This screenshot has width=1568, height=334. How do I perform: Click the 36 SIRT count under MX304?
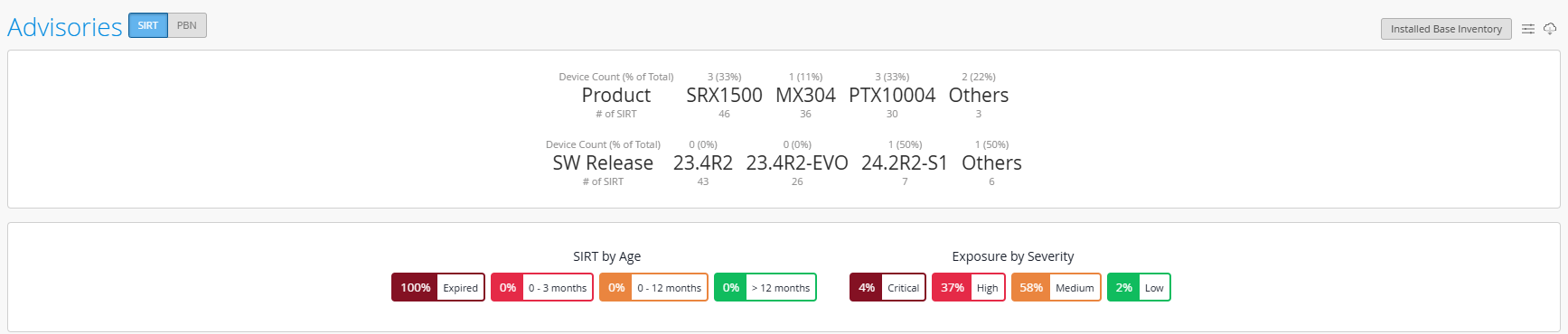click(805, 114)
